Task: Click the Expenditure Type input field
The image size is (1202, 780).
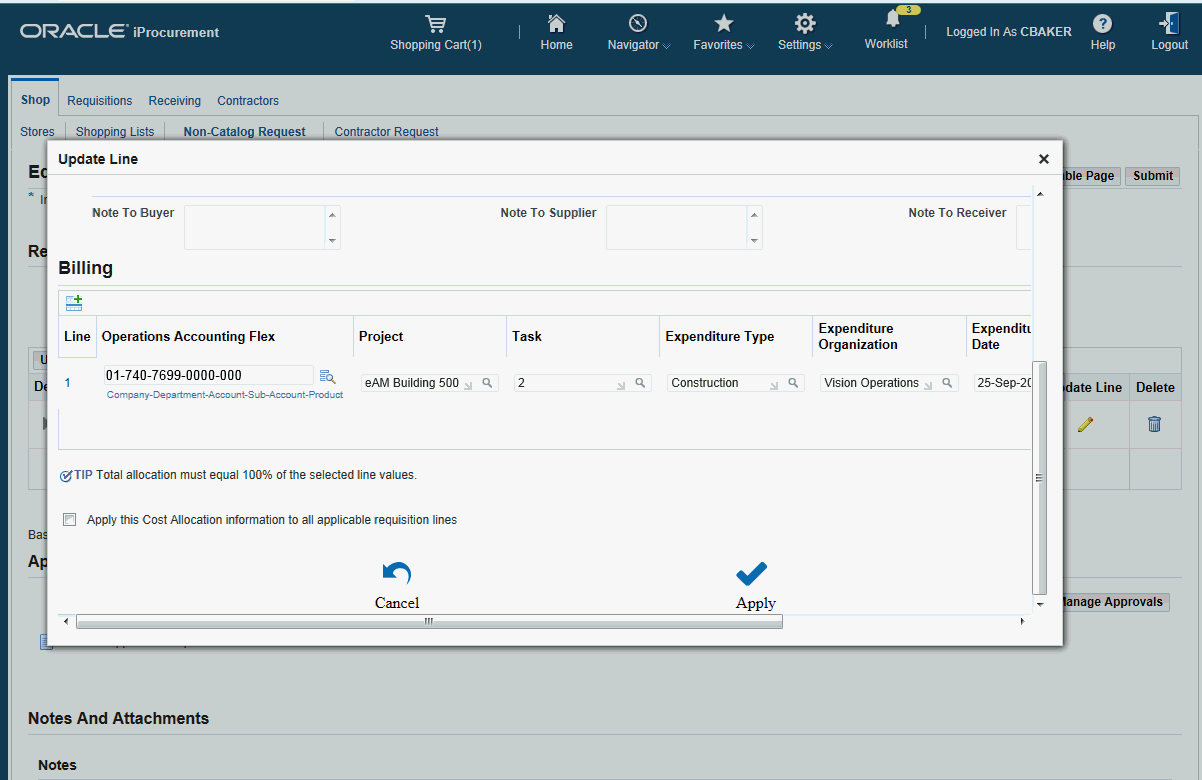Action: coord(735,383)
